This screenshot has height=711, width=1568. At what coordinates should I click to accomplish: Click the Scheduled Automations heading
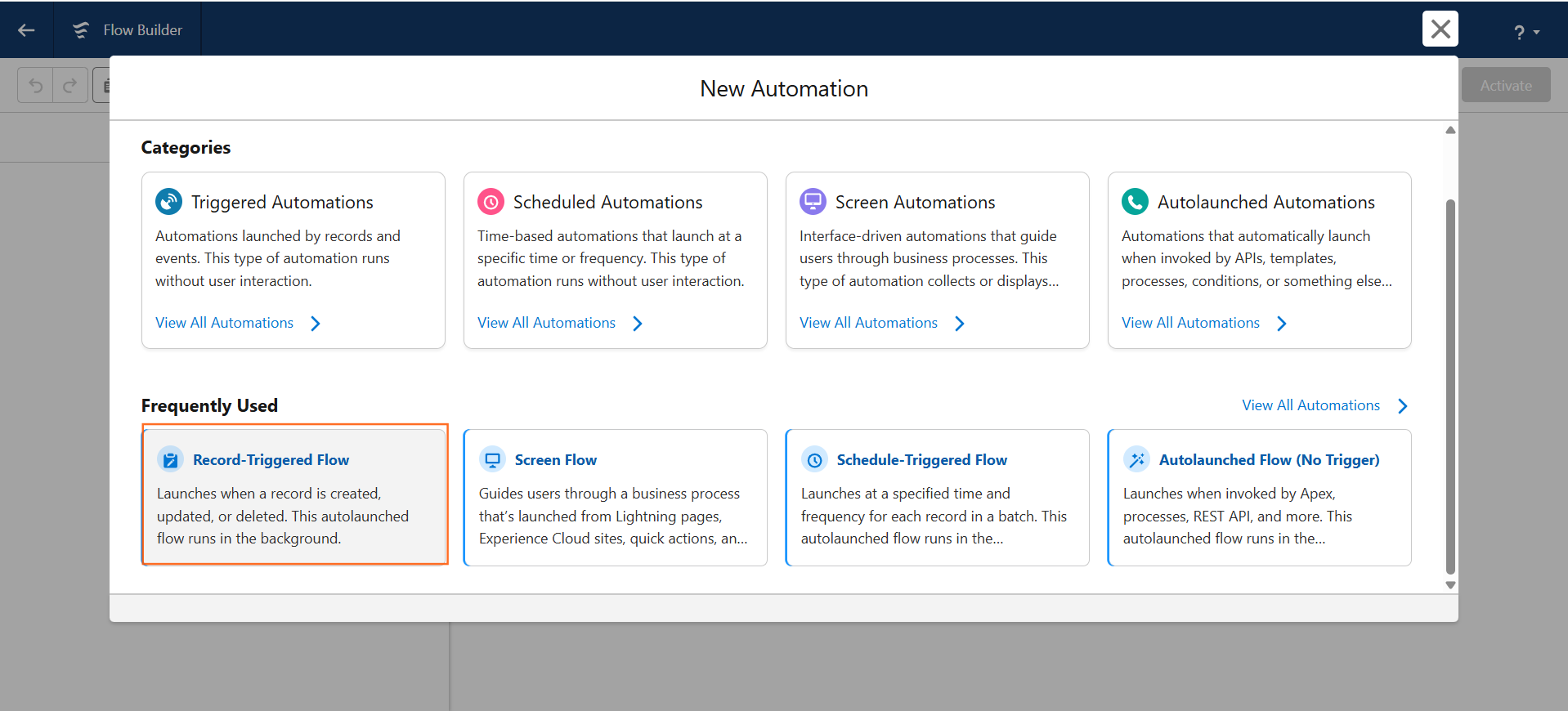[607, 202]
